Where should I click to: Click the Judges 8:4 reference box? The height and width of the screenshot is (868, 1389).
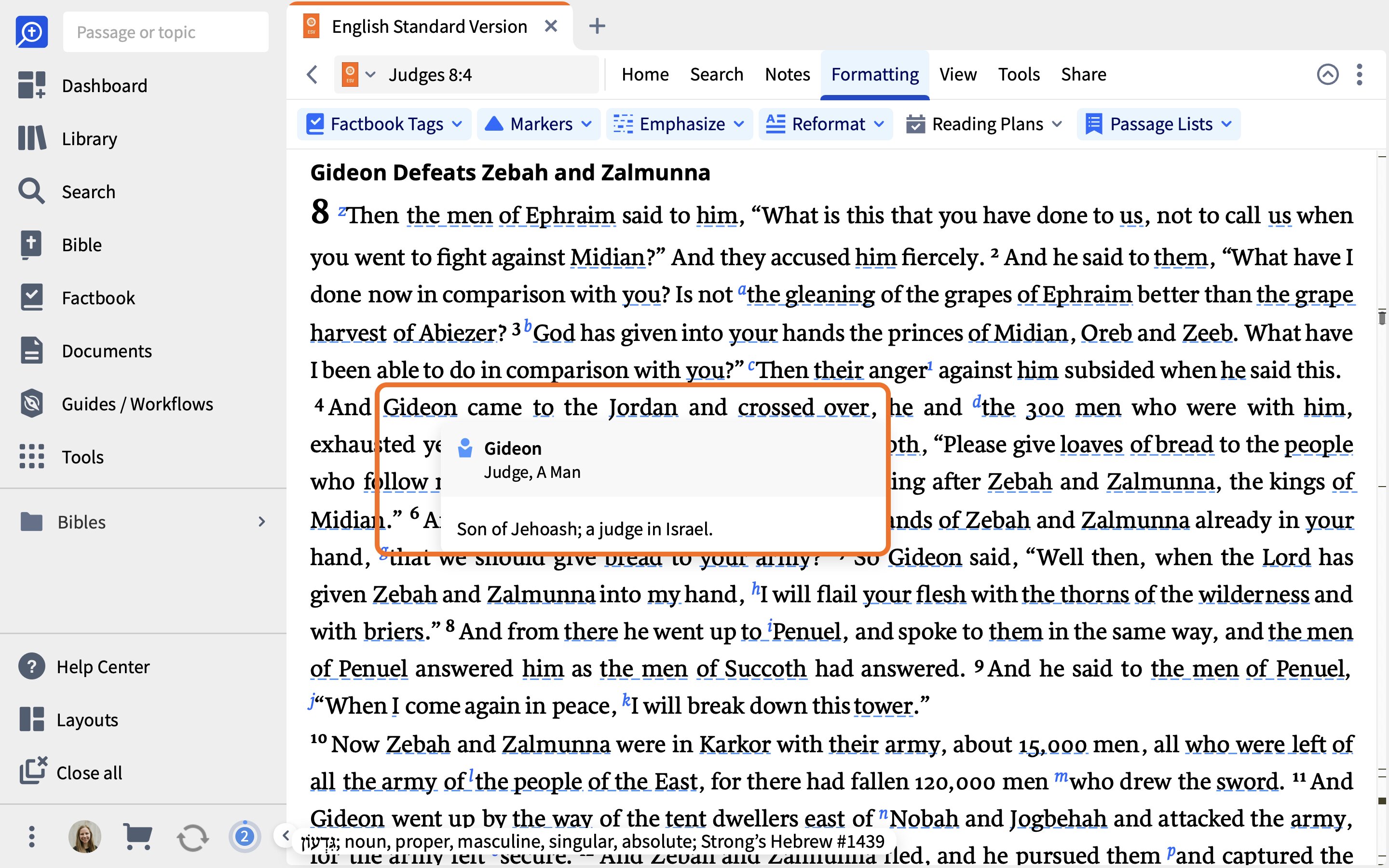coord(466,74)
